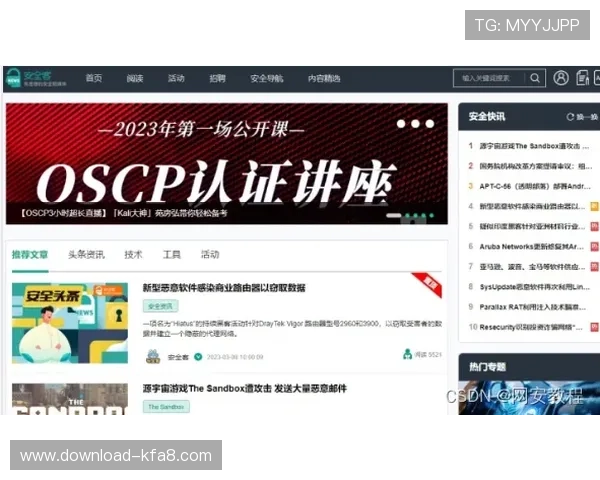Image resolution: width=600 pixels, height=480 pixels.
Task: Click the green reader count icon
Action: tap(407, 354)
